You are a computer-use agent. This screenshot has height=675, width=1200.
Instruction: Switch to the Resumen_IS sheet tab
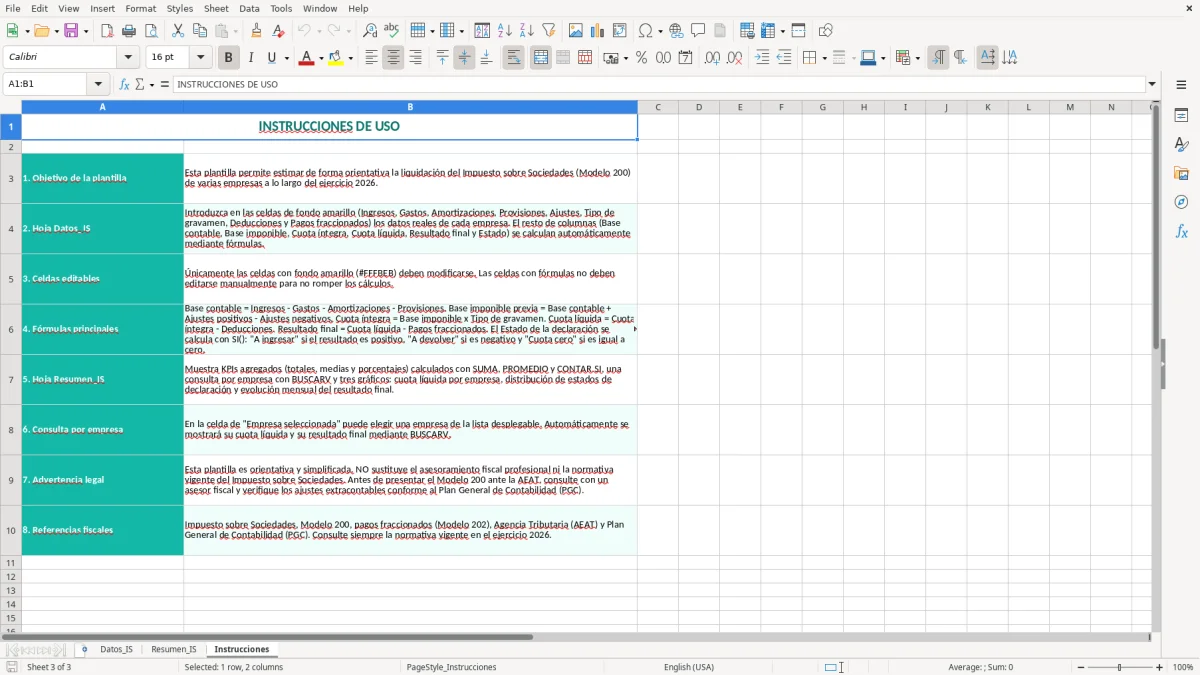(174, 650)
